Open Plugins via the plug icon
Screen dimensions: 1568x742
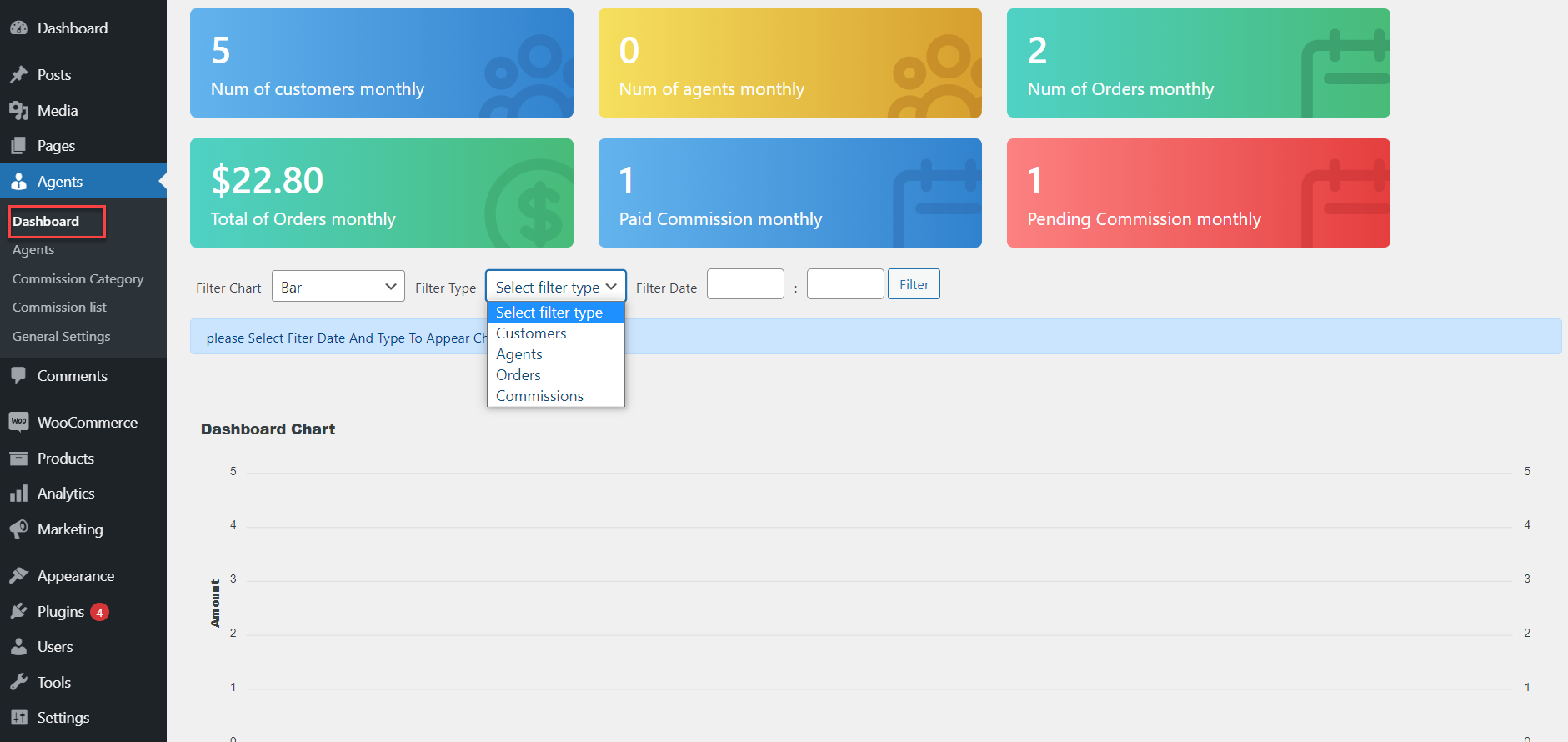pos(18,612)
